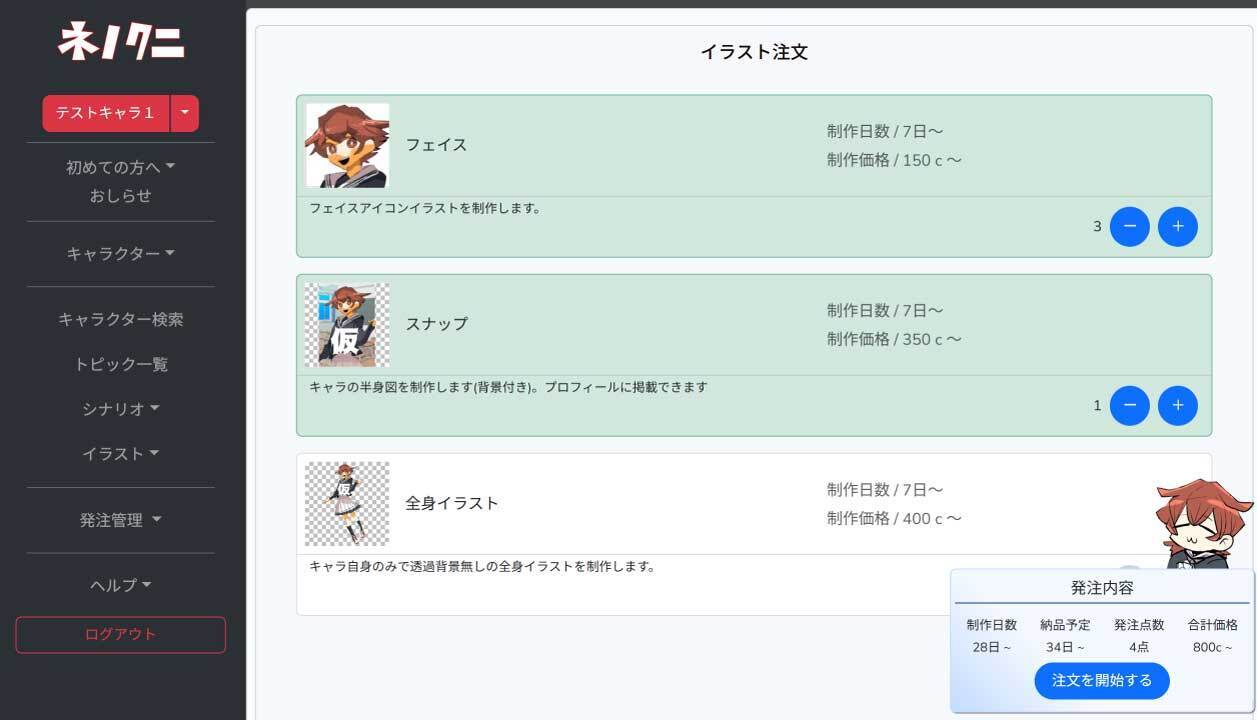The height and width of the screenshot is (720, 1257).
Task: Open the トピック一覧 page
Action: 120,365
